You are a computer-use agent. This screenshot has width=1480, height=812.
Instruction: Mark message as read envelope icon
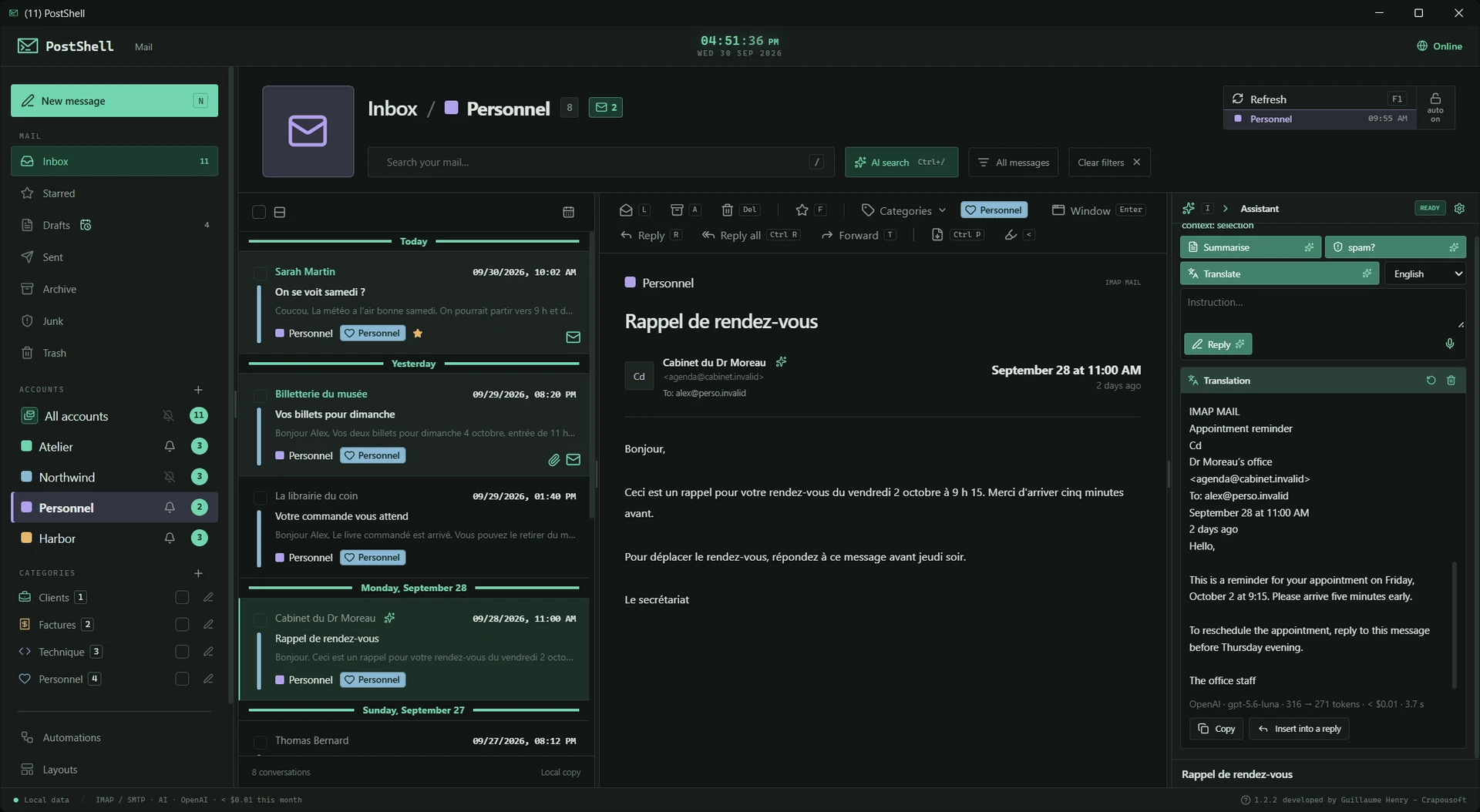click(x=626, y=210)
